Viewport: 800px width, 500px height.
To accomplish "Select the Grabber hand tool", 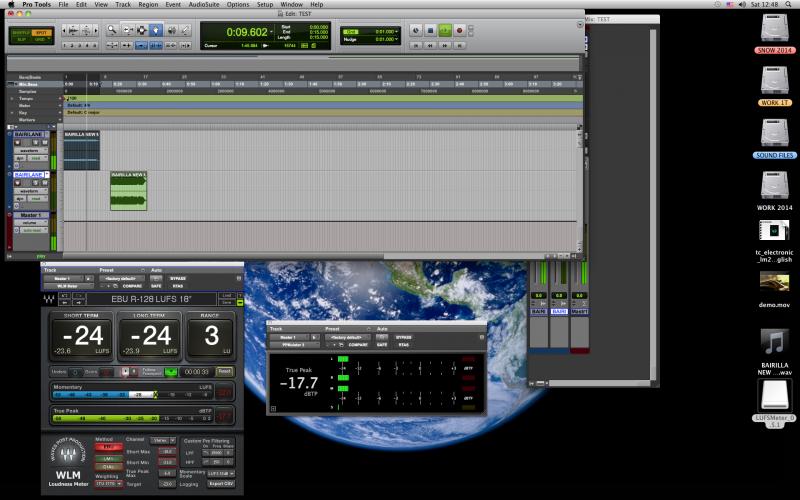I will point(155,30).
